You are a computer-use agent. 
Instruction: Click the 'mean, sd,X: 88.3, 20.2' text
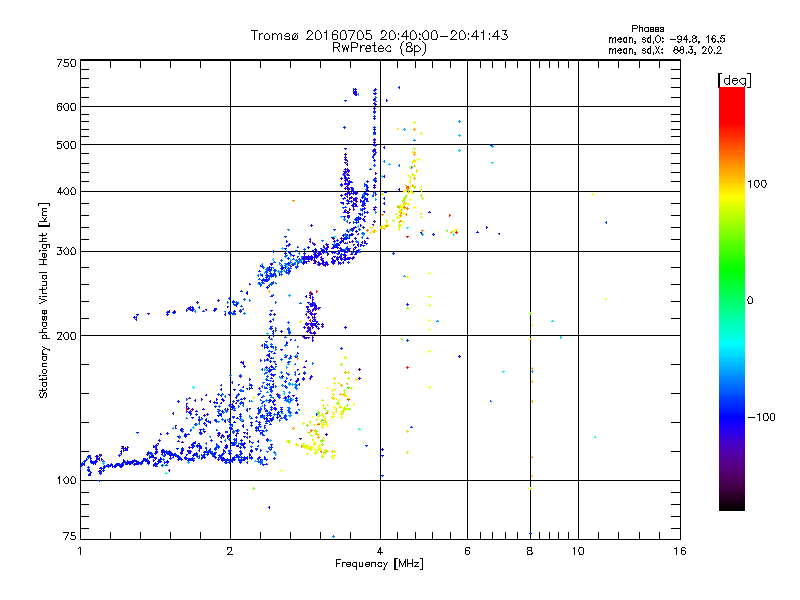click(665, 50)
